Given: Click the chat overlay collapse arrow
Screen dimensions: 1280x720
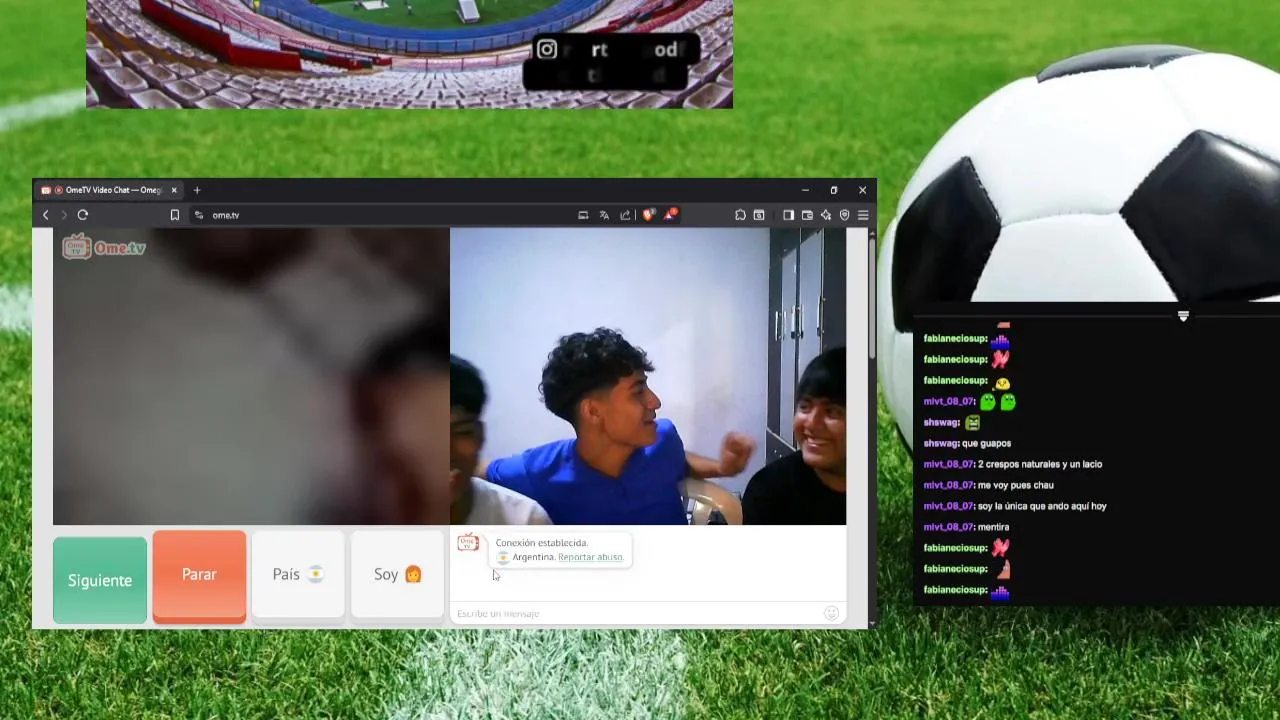Looking at the screenshot, I should point(1183,316).
